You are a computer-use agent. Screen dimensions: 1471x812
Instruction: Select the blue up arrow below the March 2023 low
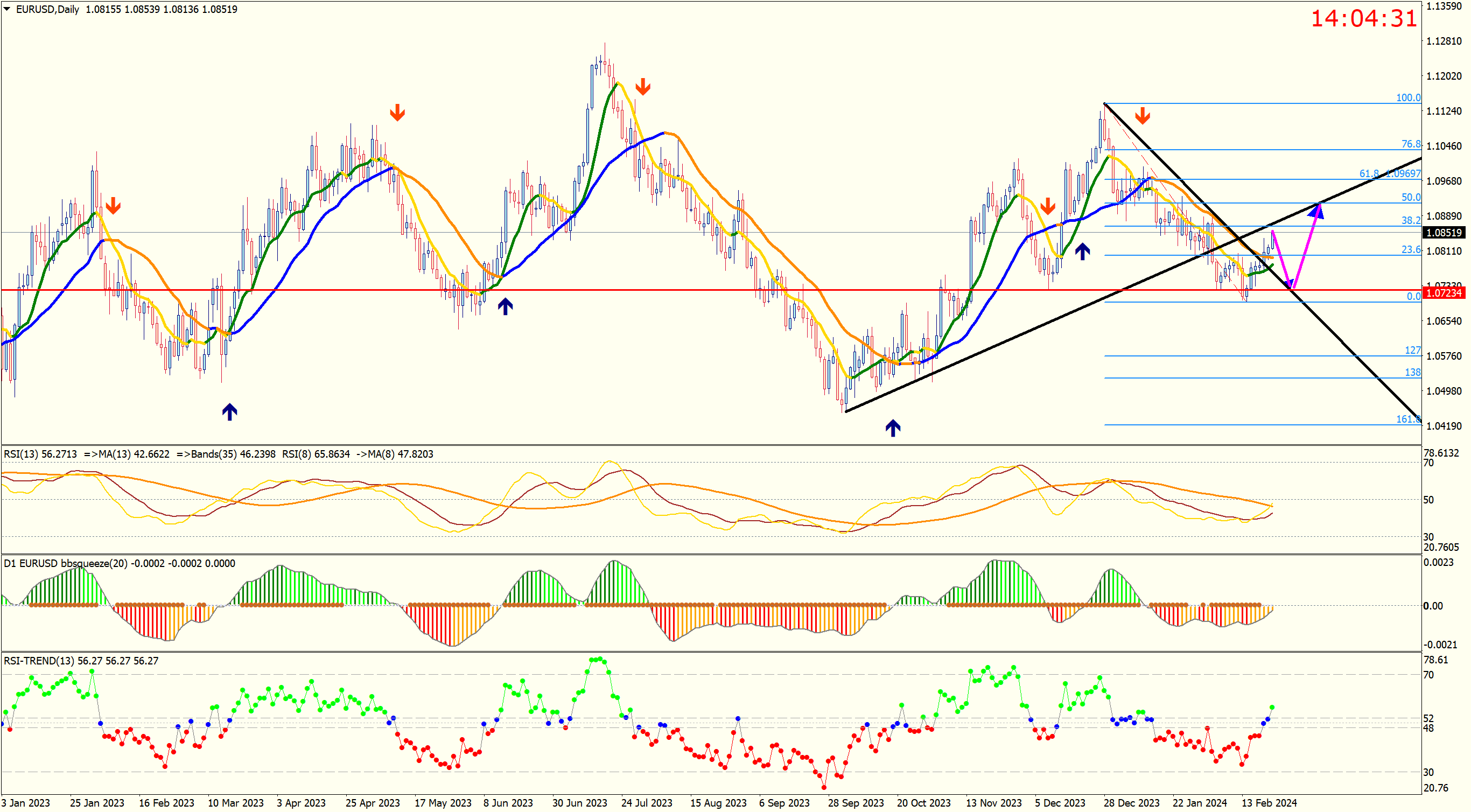pyautogui.click(x=229, y=411)
